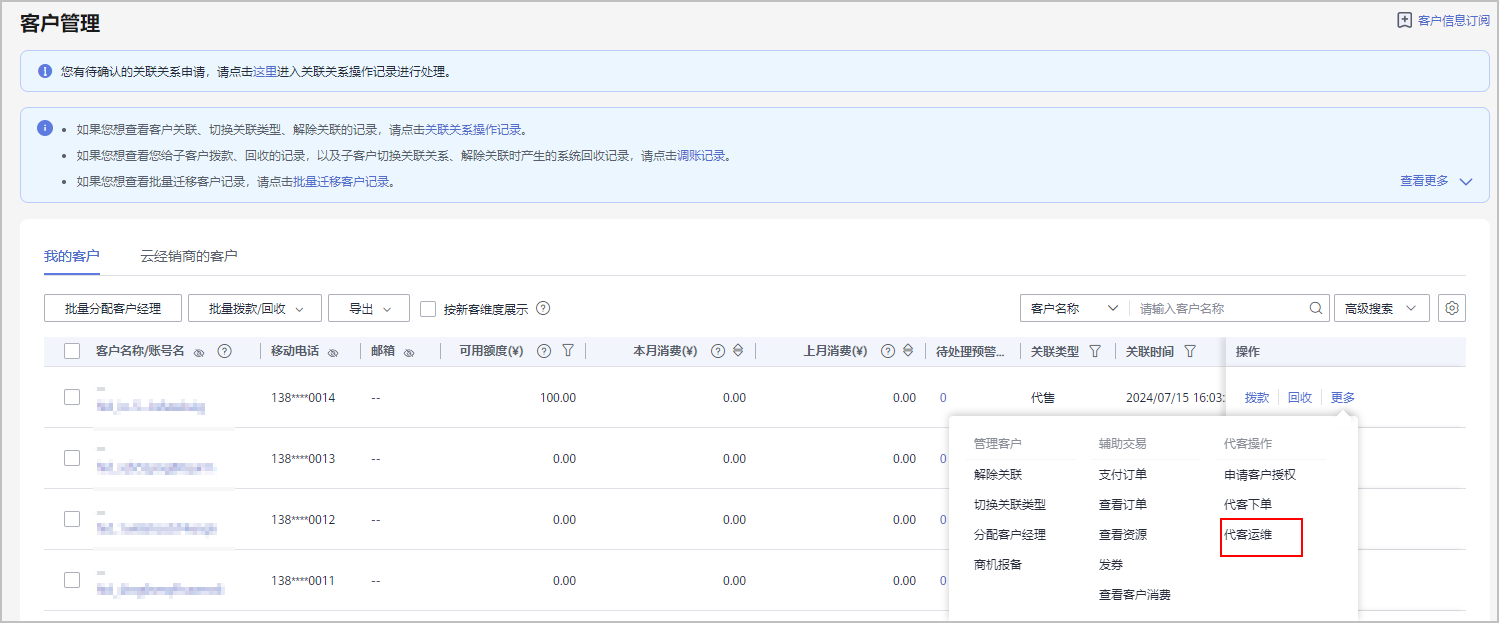
Task: Toggle the eye icon beside 邮箱
Action: [x=409, y=352]
